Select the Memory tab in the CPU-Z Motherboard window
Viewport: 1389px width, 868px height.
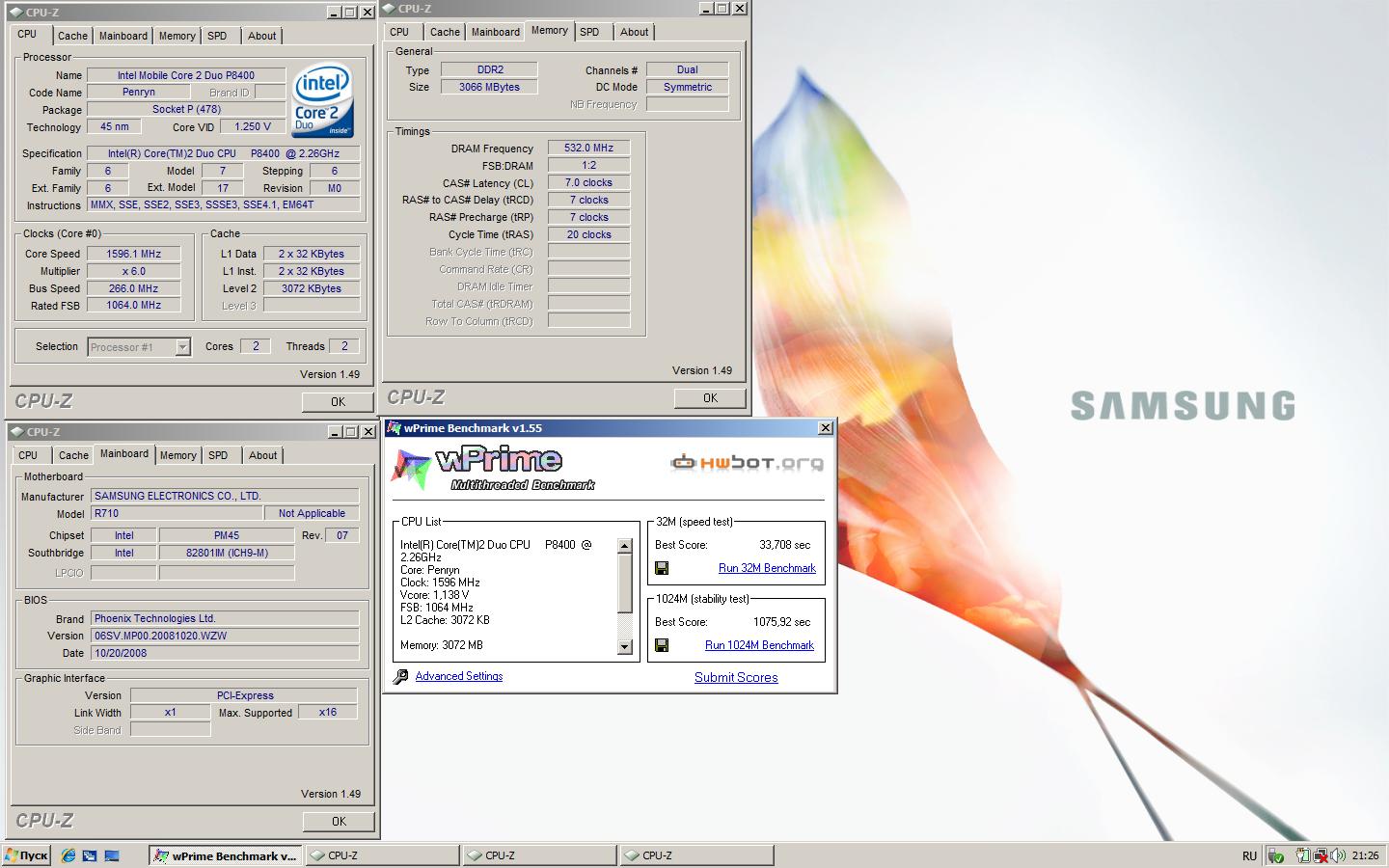[177, 455]
